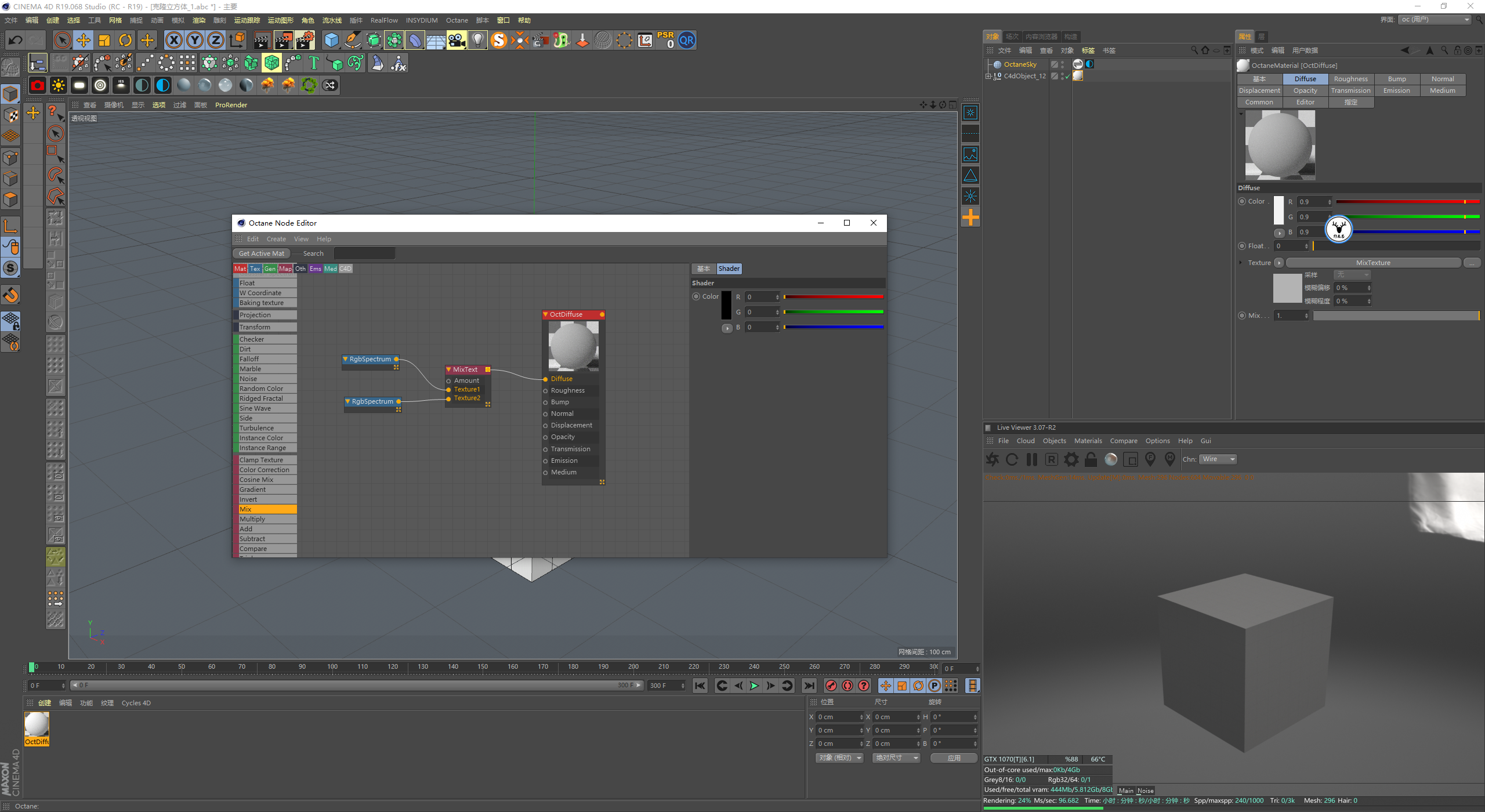Switch to Roughness tab in attributes
1485x812 pixels.
(1350, 79)
